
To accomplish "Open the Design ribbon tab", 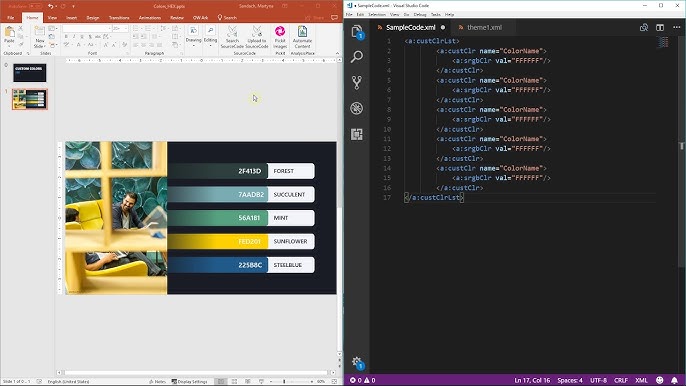I will click(x=93, y=18).
